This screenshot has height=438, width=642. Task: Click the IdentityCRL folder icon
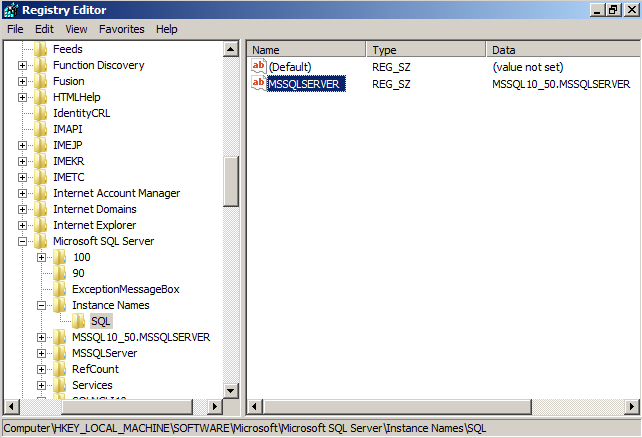coord(40,113)
